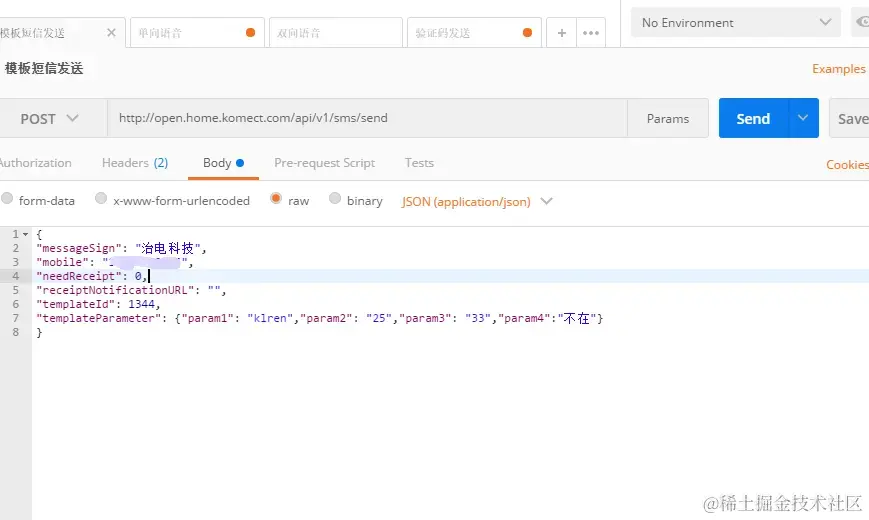Open the Authorization tab
Viewport: 869px width, 520px height.
[35, 163]
